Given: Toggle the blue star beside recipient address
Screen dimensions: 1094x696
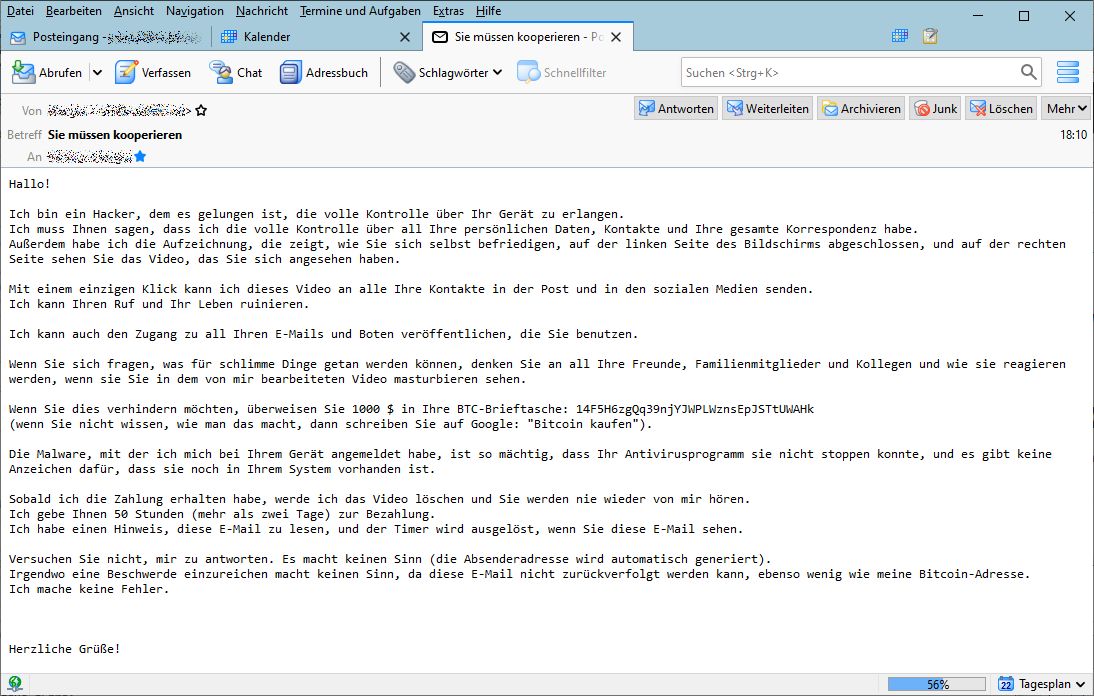Looking at the screenshot, I should point(140,156).
